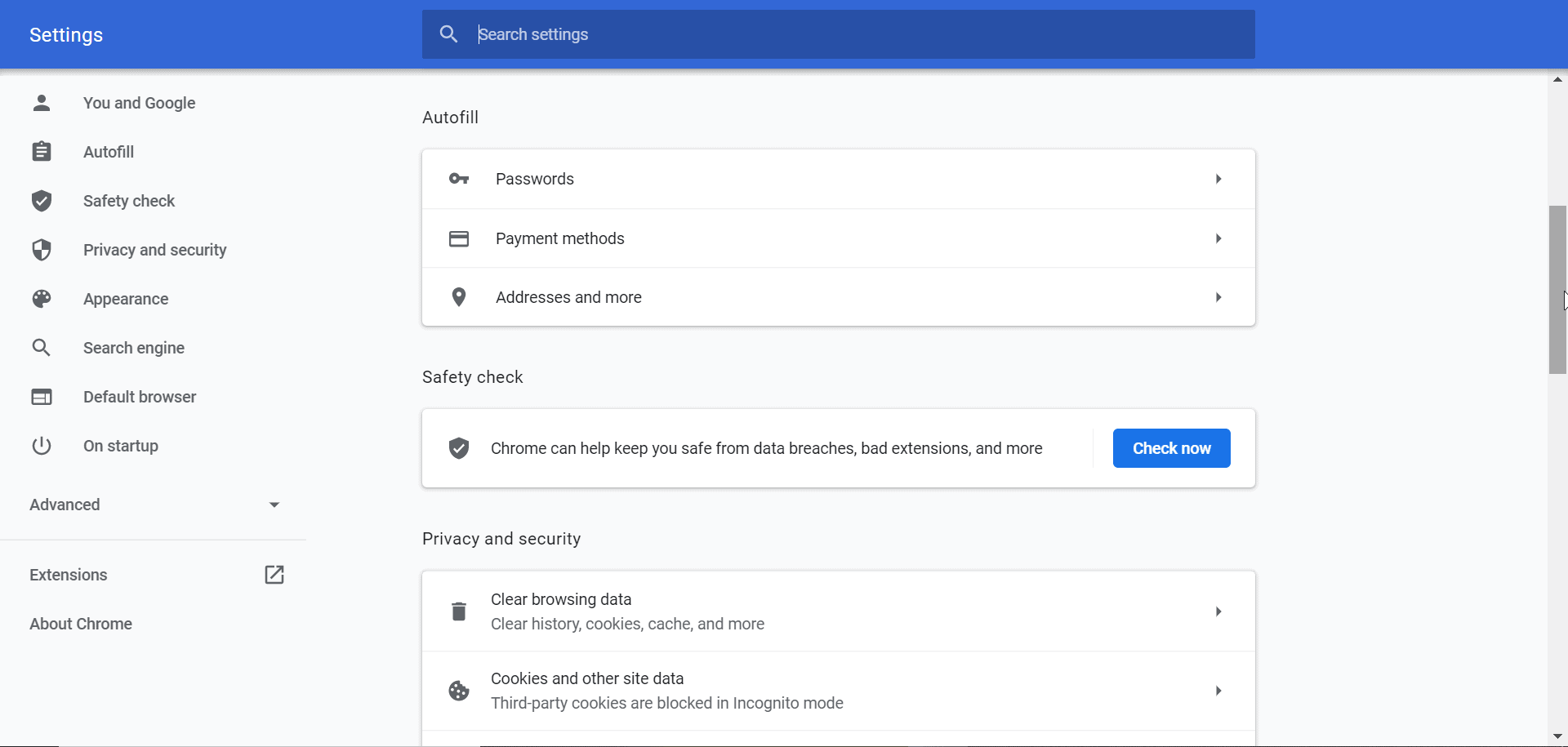The height and width of the screenshot is (747, 1568).
Task: Expand Addresses and more arrow
Action: coord(1218,297)
